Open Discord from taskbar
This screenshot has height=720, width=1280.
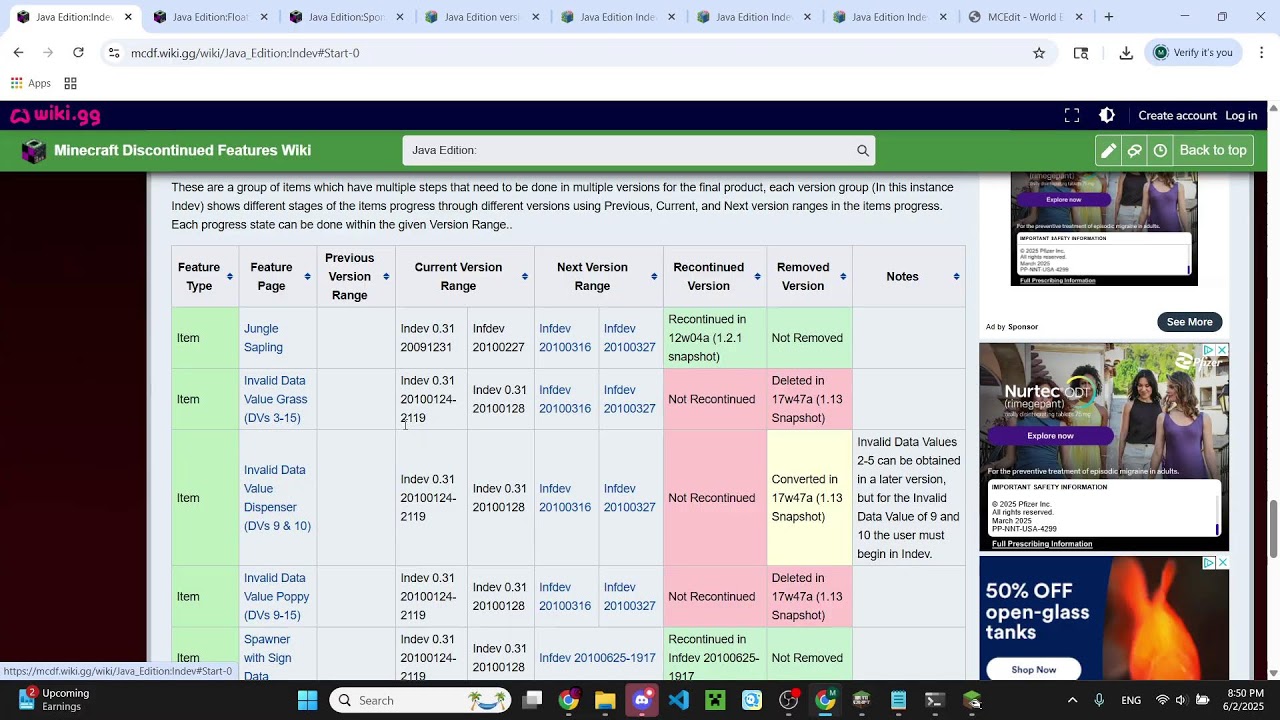[x=642, y=700]
